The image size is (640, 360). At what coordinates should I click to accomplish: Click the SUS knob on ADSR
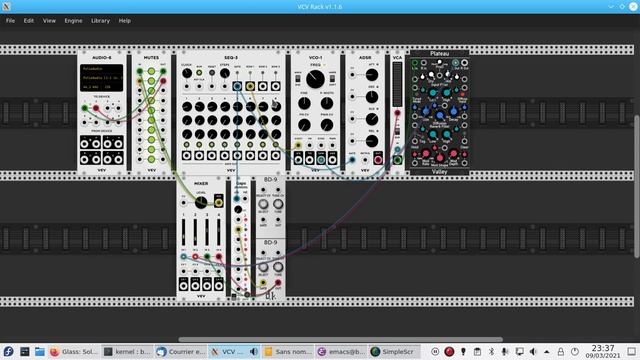point(371,119)
